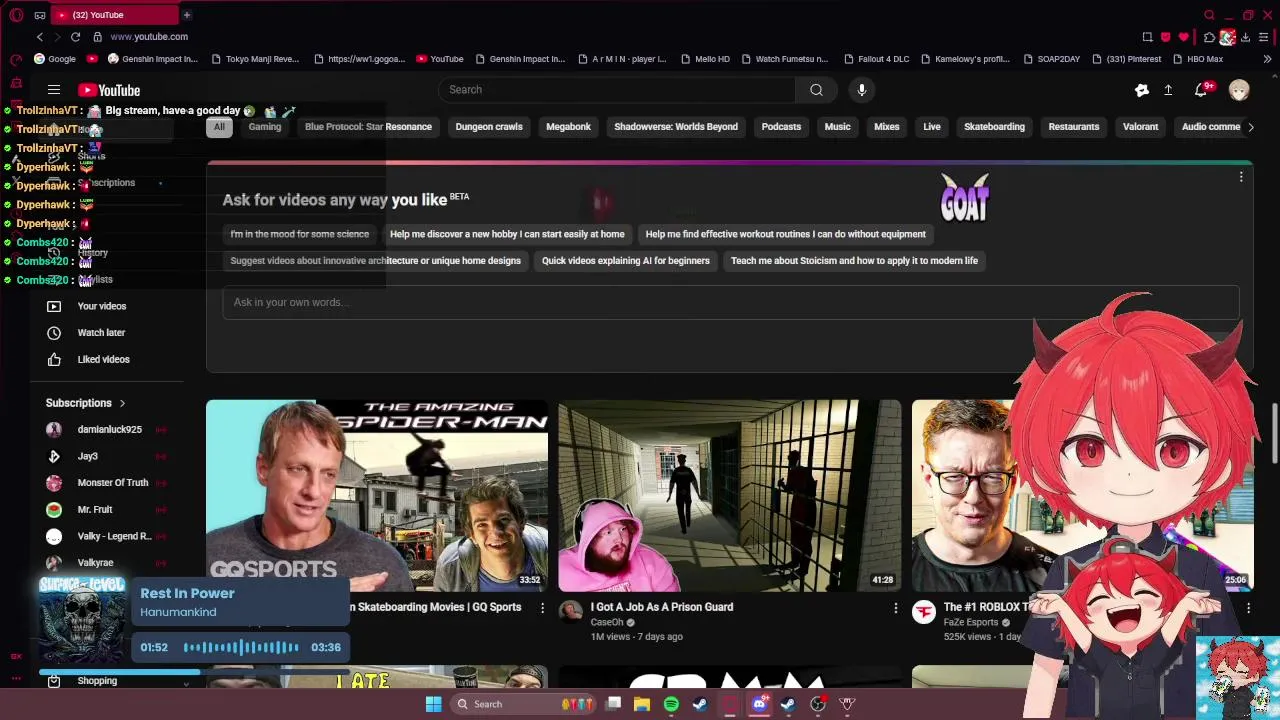Open browser downloads icon

[x=1245, y=37]
